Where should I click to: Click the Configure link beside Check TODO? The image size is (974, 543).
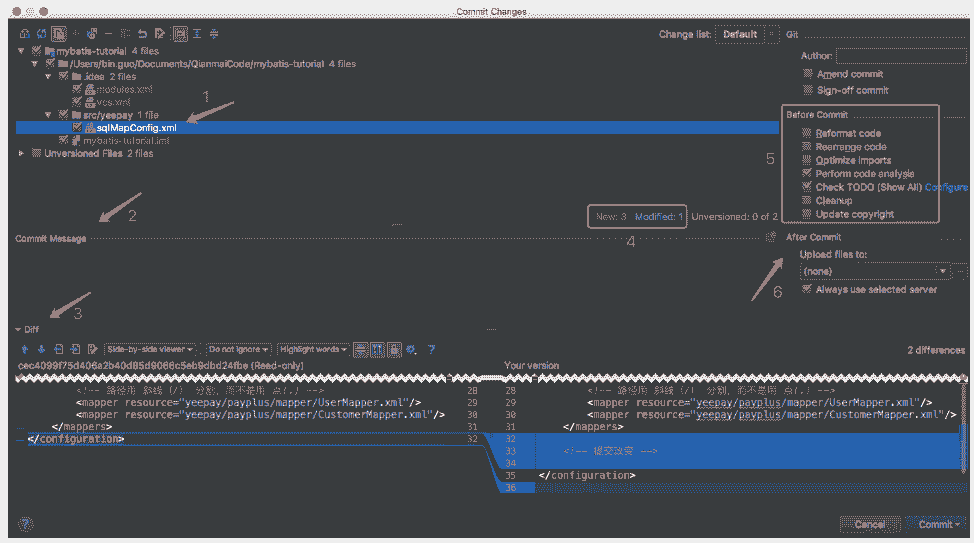tap(946, 187)
